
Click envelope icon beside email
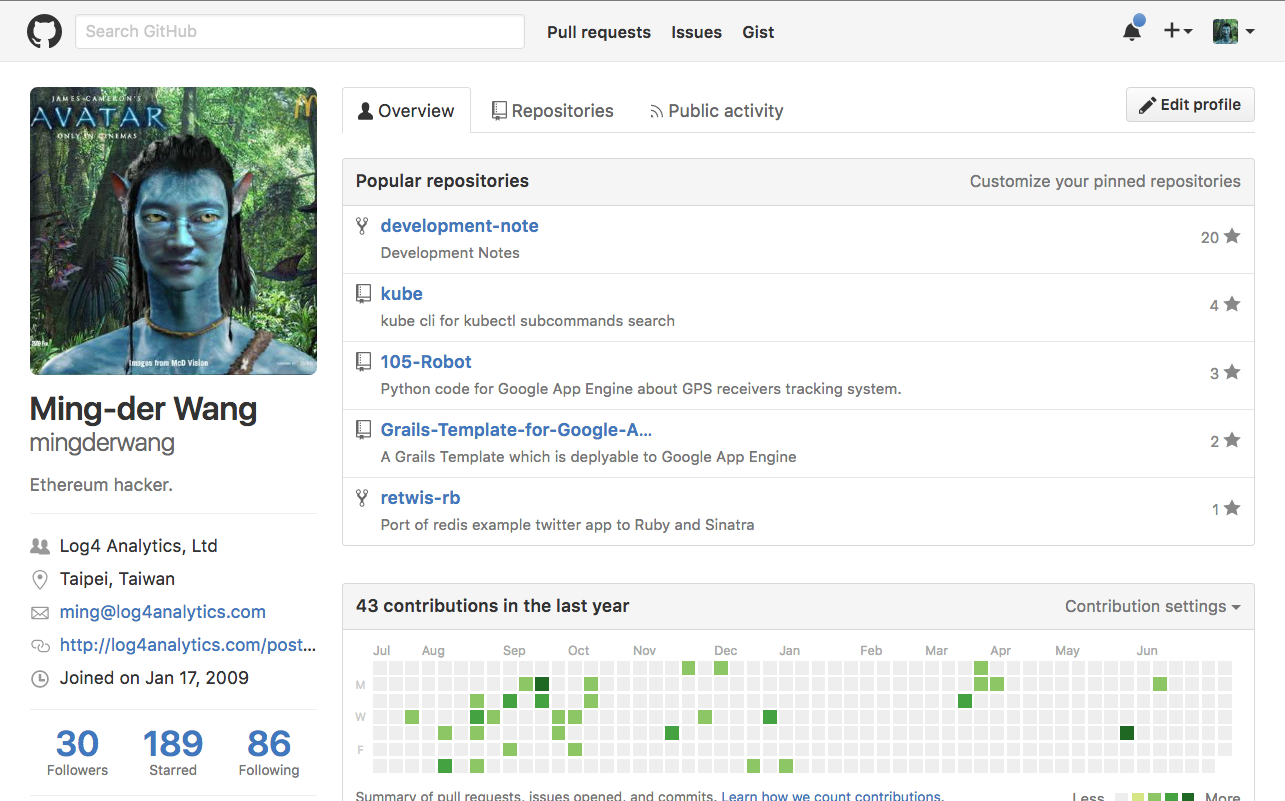(40, 612)
